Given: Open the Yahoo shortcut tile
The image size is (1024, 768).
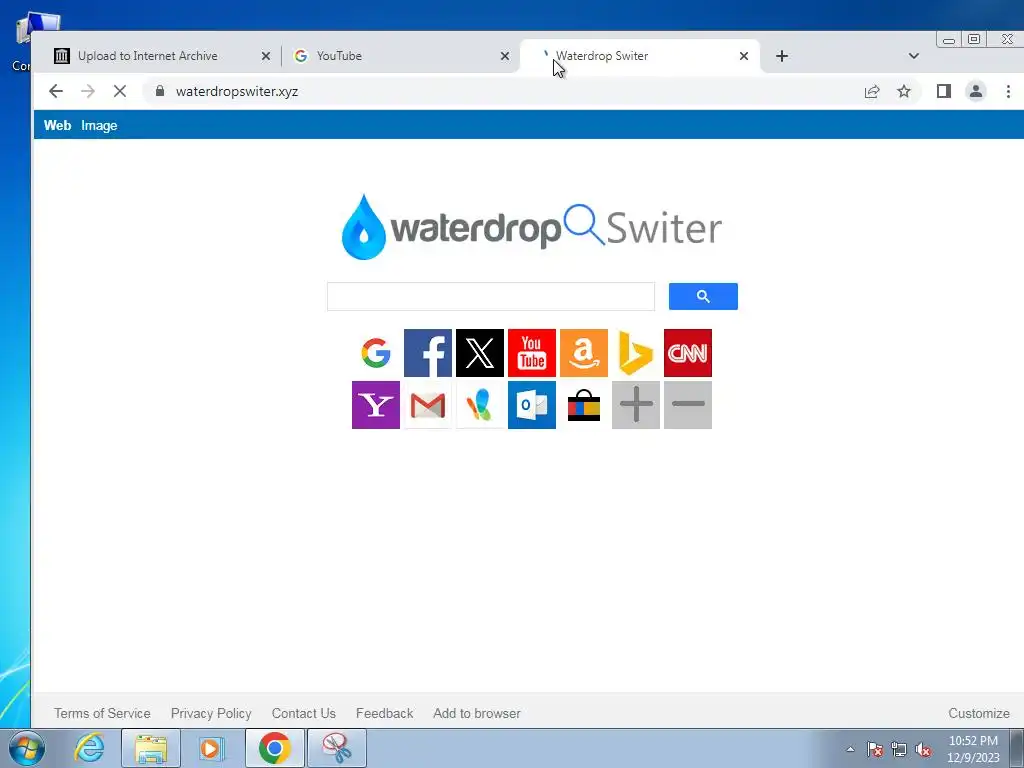Looking at the screenshot, I should (376, 405).
